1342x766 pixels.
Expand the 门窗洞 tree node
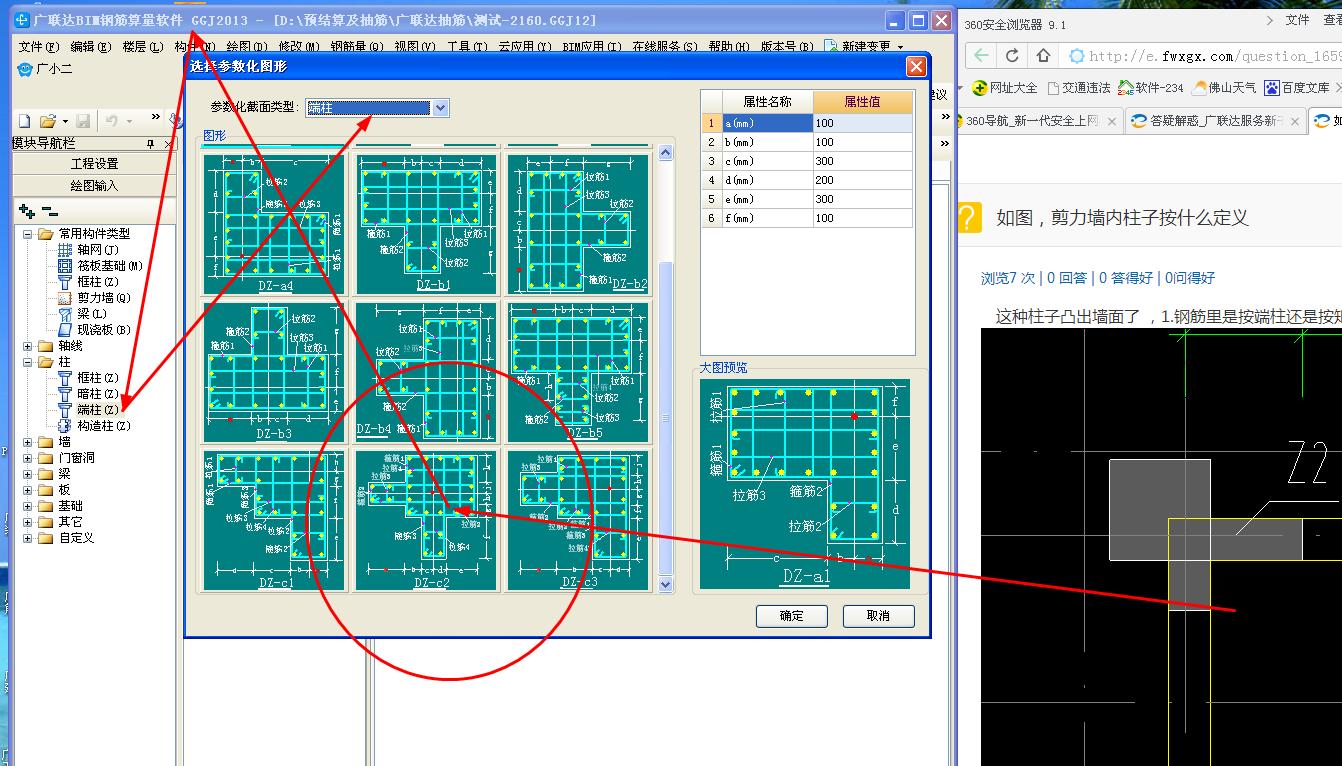click(x=28, y=458)
